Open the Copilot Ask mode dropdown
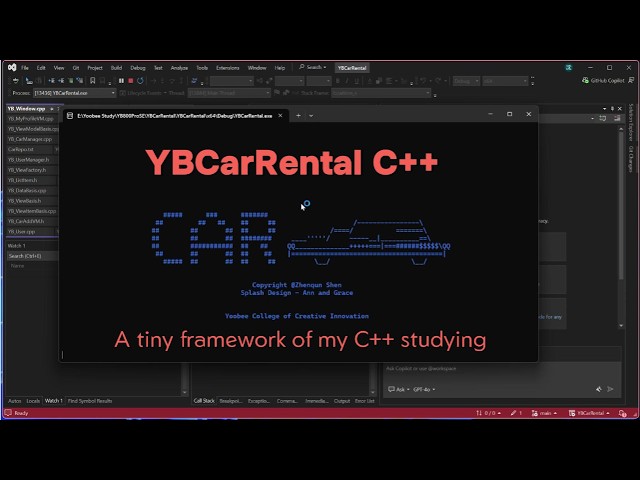The height and width of the screenshot is (480, 640). (x=399, y=389)
